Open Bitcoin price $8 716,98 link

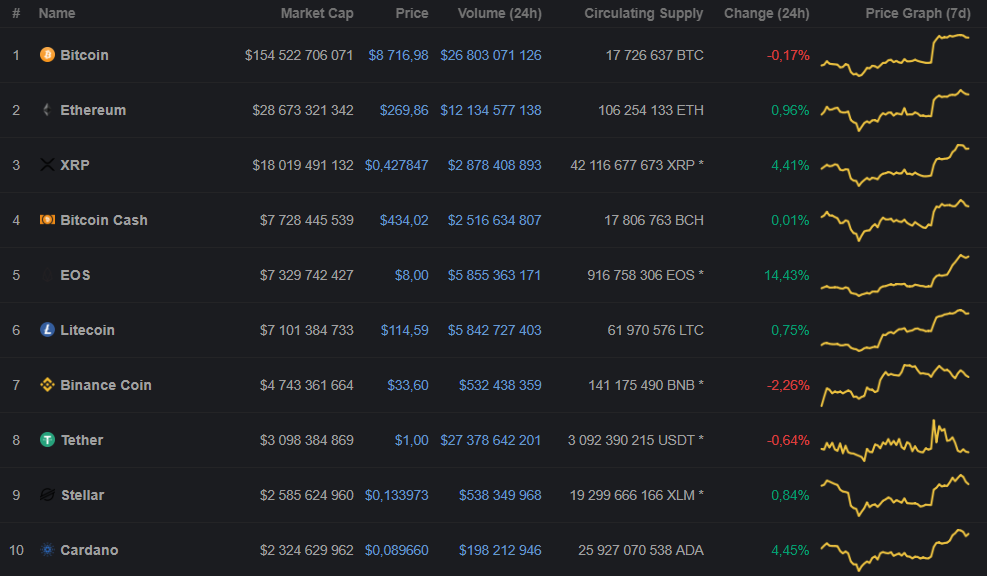pos(398,55)
